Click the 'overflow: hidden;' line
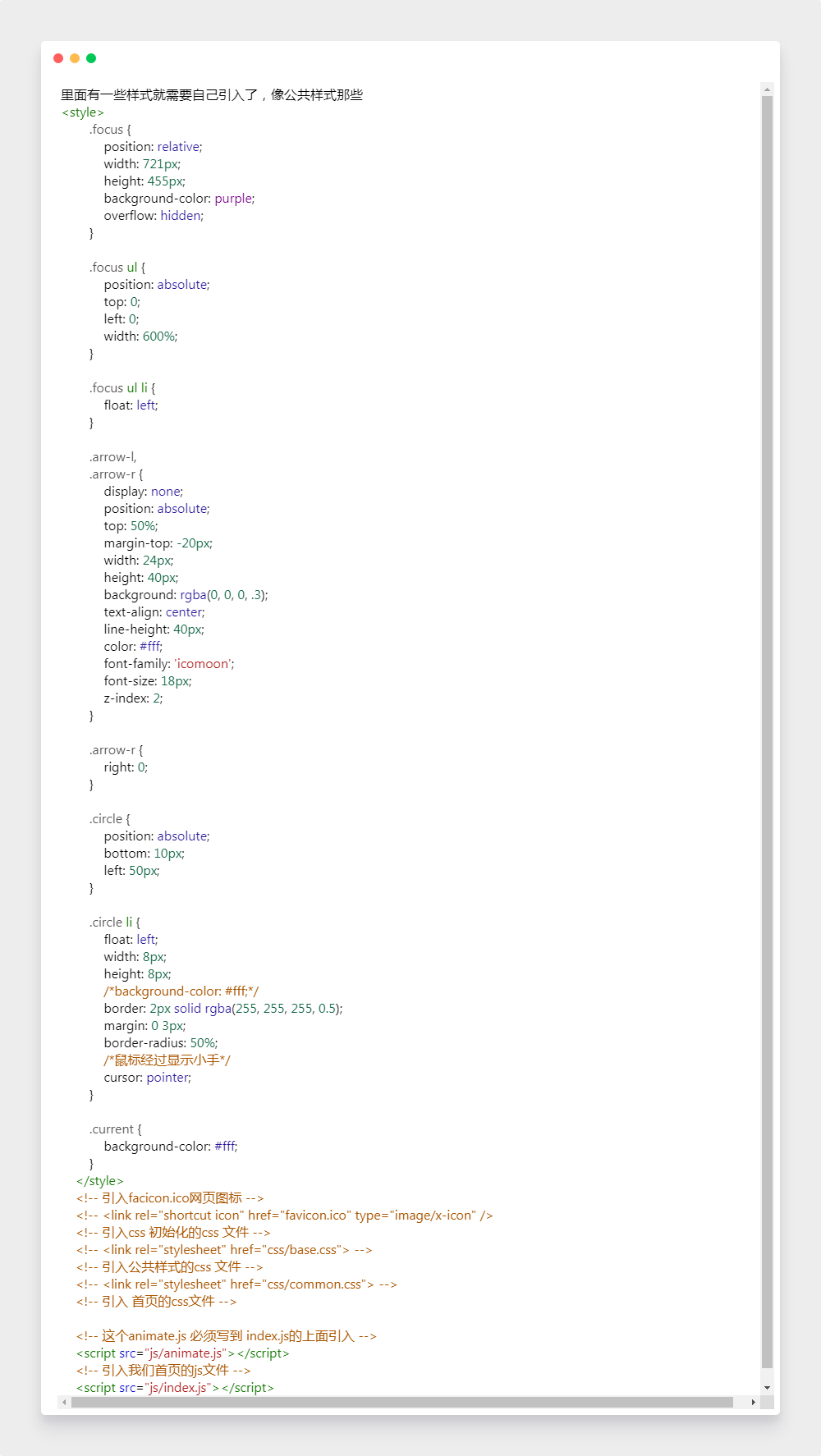The image size is (821, 1456). [154, 216]
